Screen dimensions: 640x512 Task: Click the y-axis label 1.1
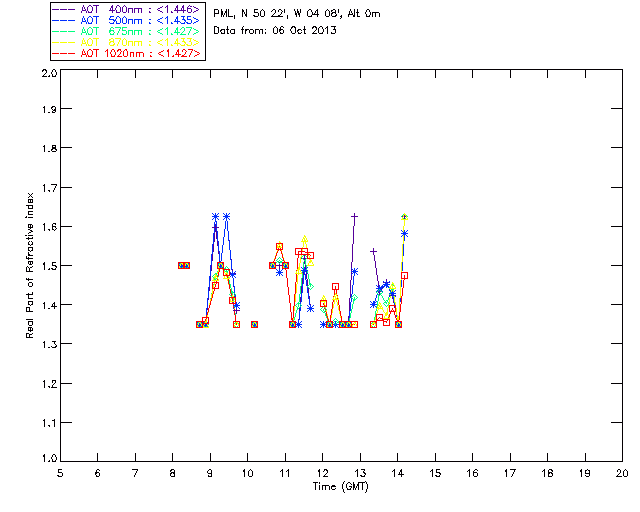coord(49,423)
